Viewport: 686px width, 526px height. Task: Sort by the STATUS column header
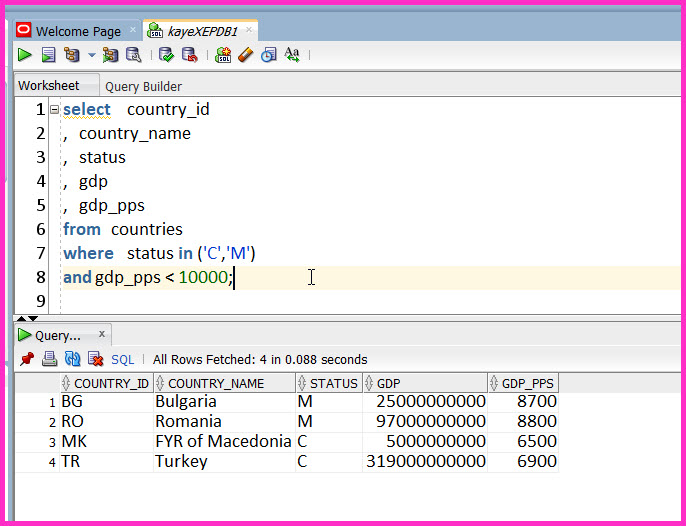329,383
